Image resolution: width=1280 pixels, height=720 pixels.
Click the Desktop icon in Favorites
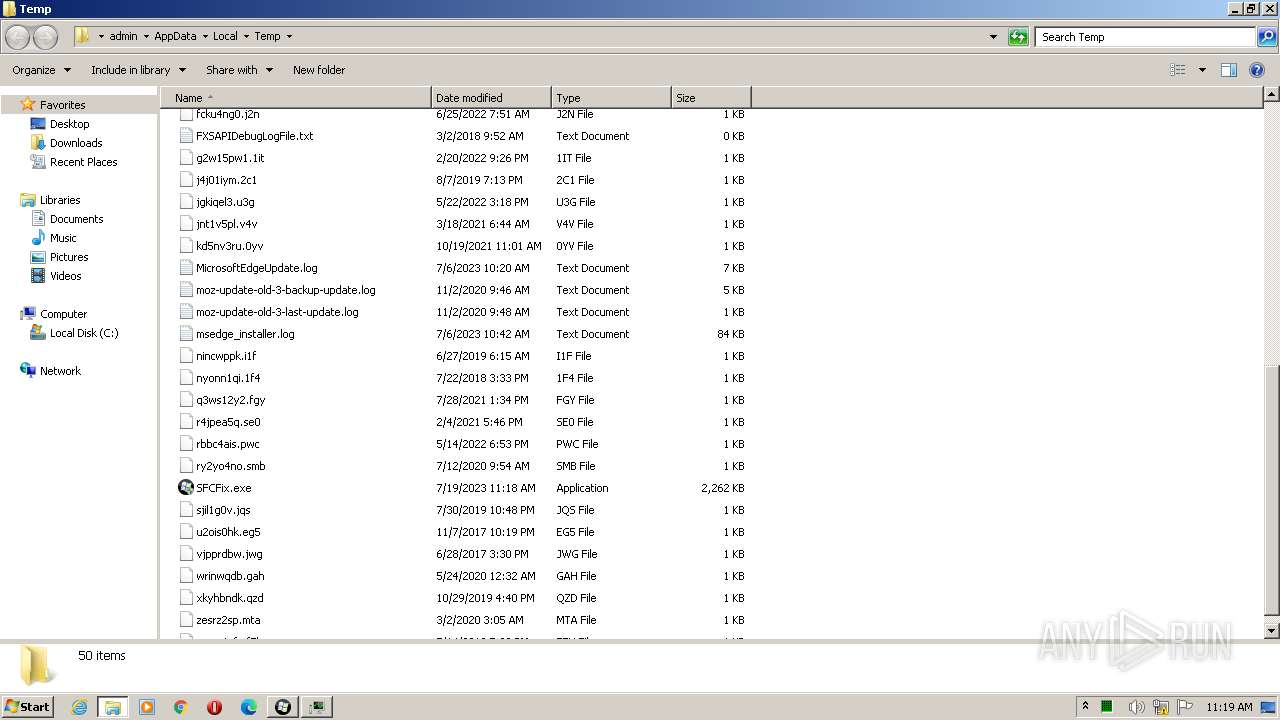click(x=38, y=124)
